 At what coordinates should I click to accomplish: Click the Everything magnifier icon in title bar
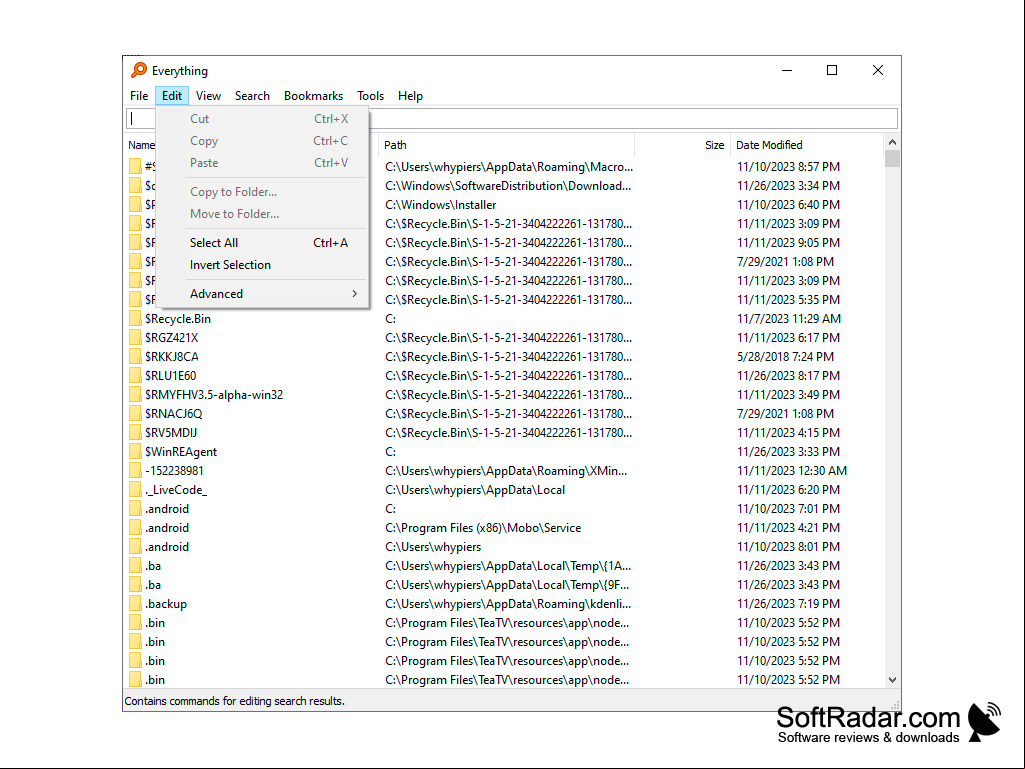click(x=139, y=70)
